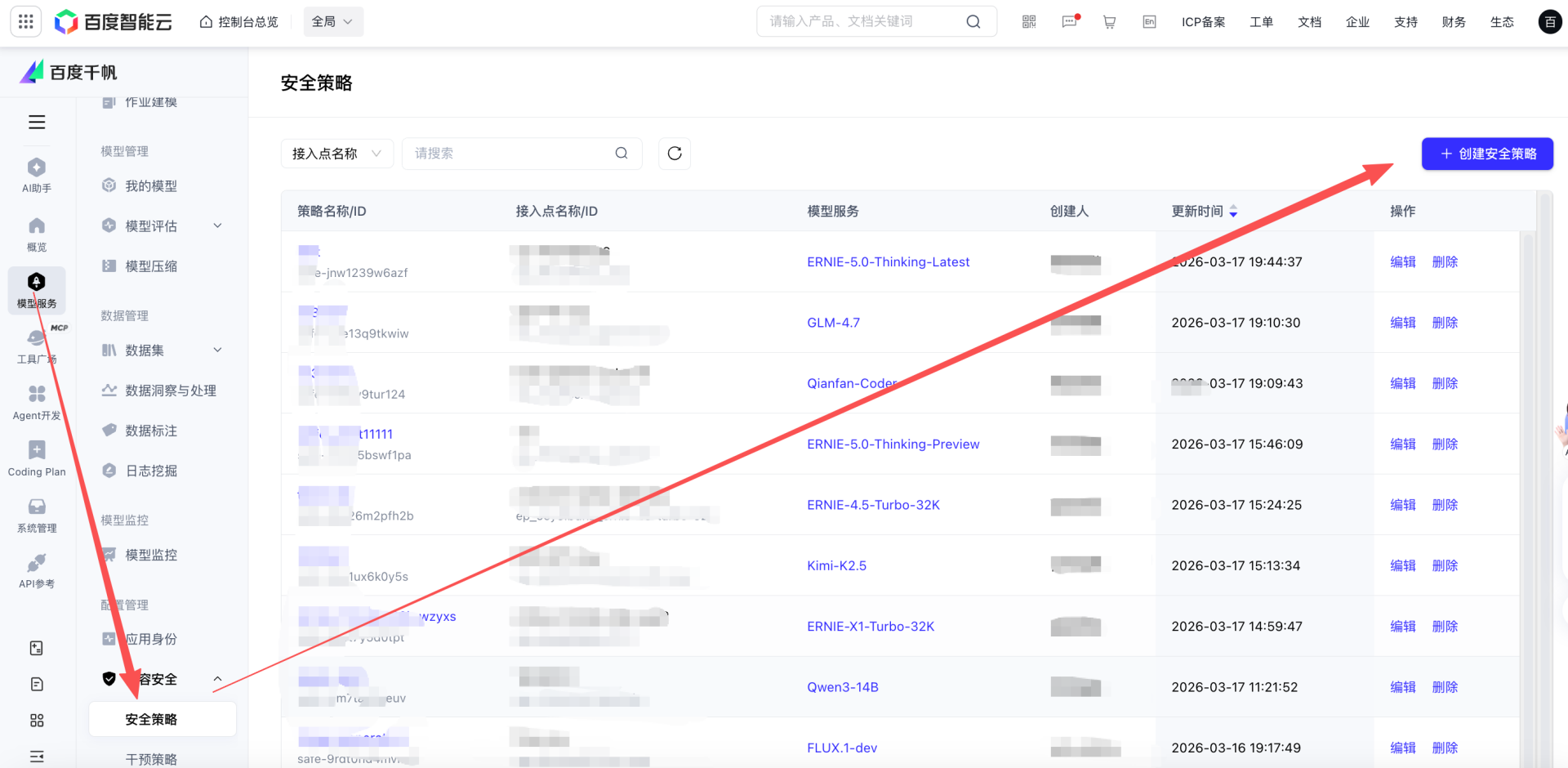This screenshot has width=1568, height=768.
Task: Refresh the security policy list
Action: pos(675,154)
